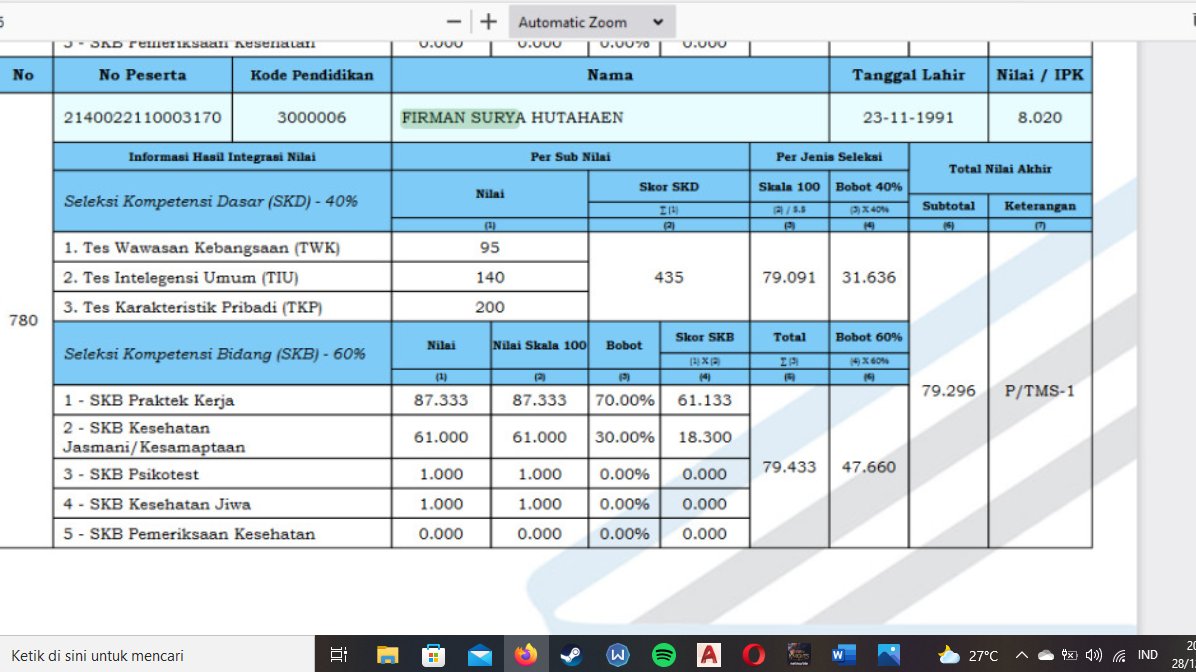Open the battery status tray icon
The image size is (1196, 672).
(x=1069, y=655)
